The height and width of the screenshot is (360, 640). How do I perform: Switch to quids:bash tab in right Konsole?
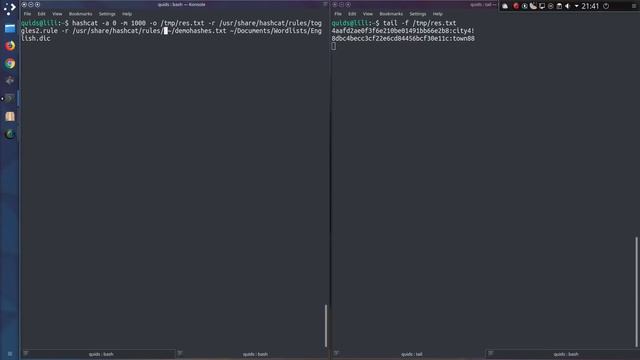pyautogui.click(x=563, y=354)
